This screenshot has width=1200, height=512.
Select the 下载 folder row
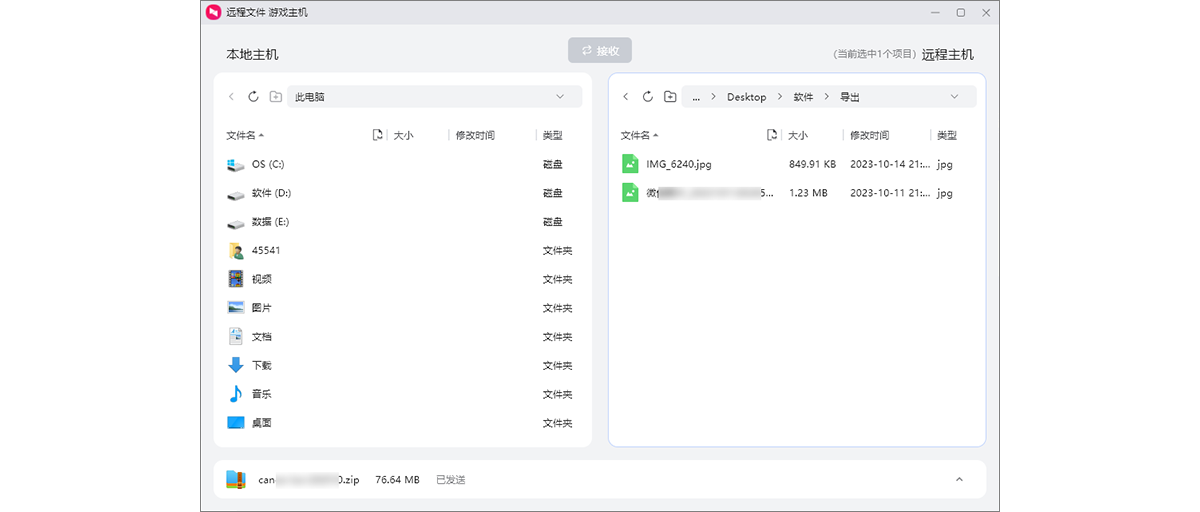coord(402,366)
